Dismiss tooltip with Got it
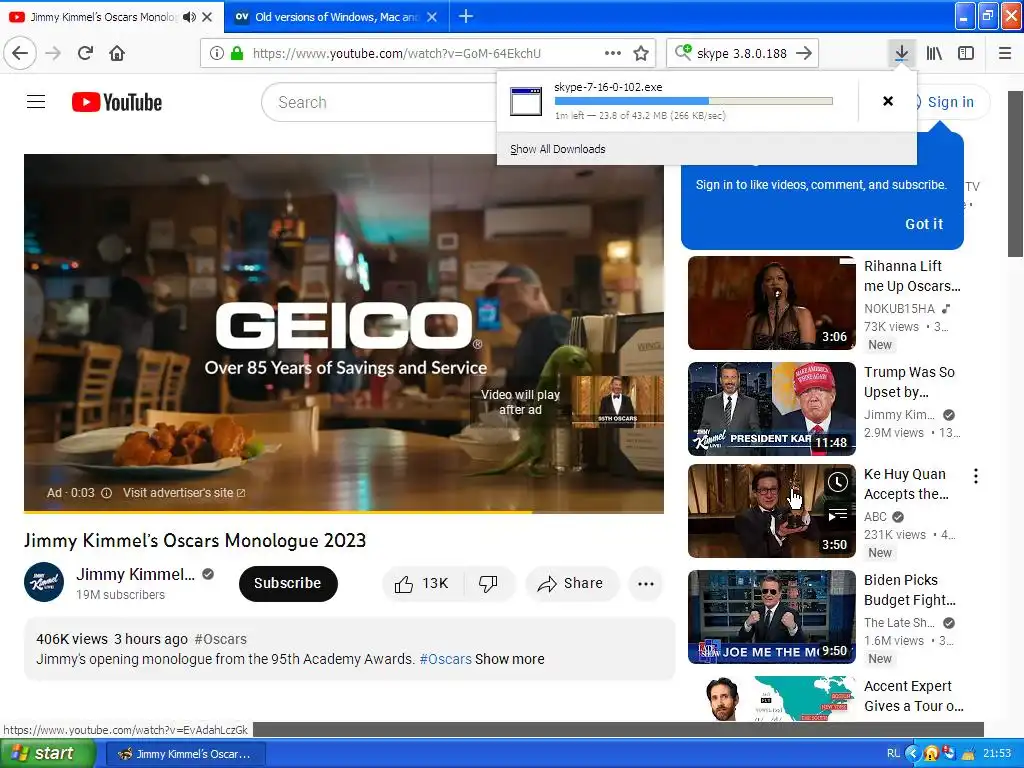Viewport: 1024px width, 768px height. (x=923, y=224)
